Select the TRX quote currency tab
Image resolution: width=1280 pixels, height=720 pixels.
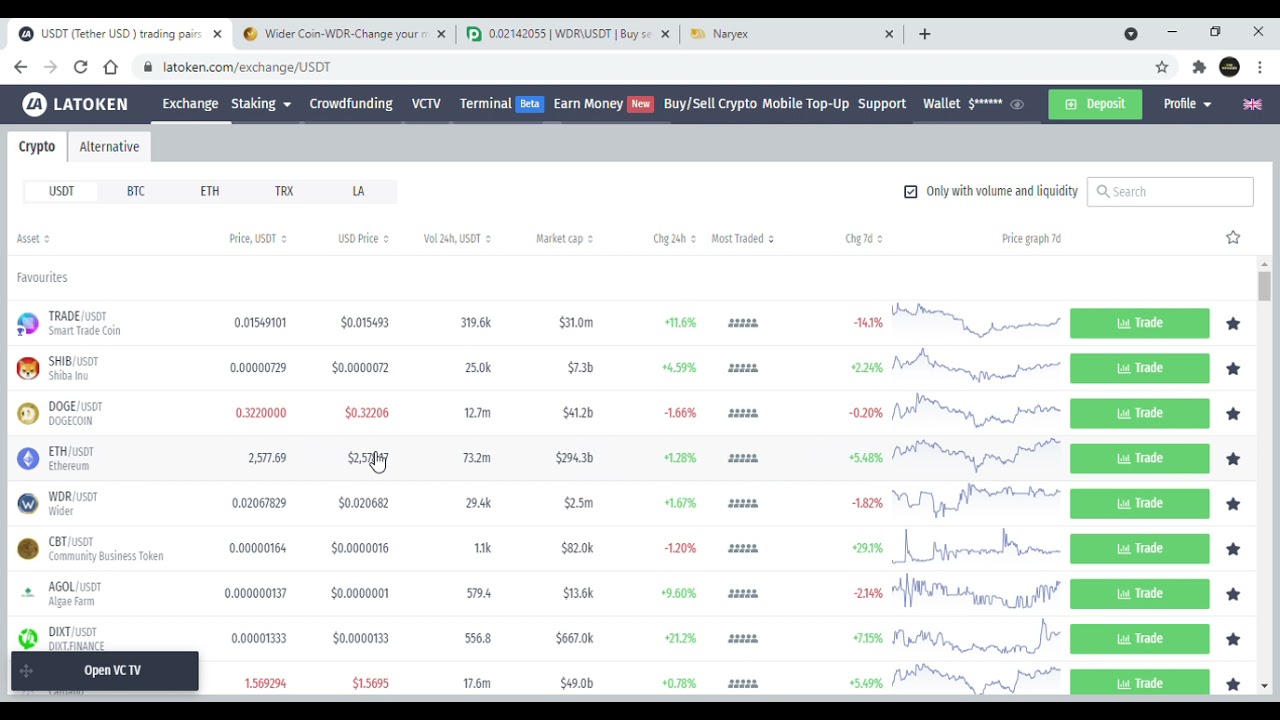284,191
